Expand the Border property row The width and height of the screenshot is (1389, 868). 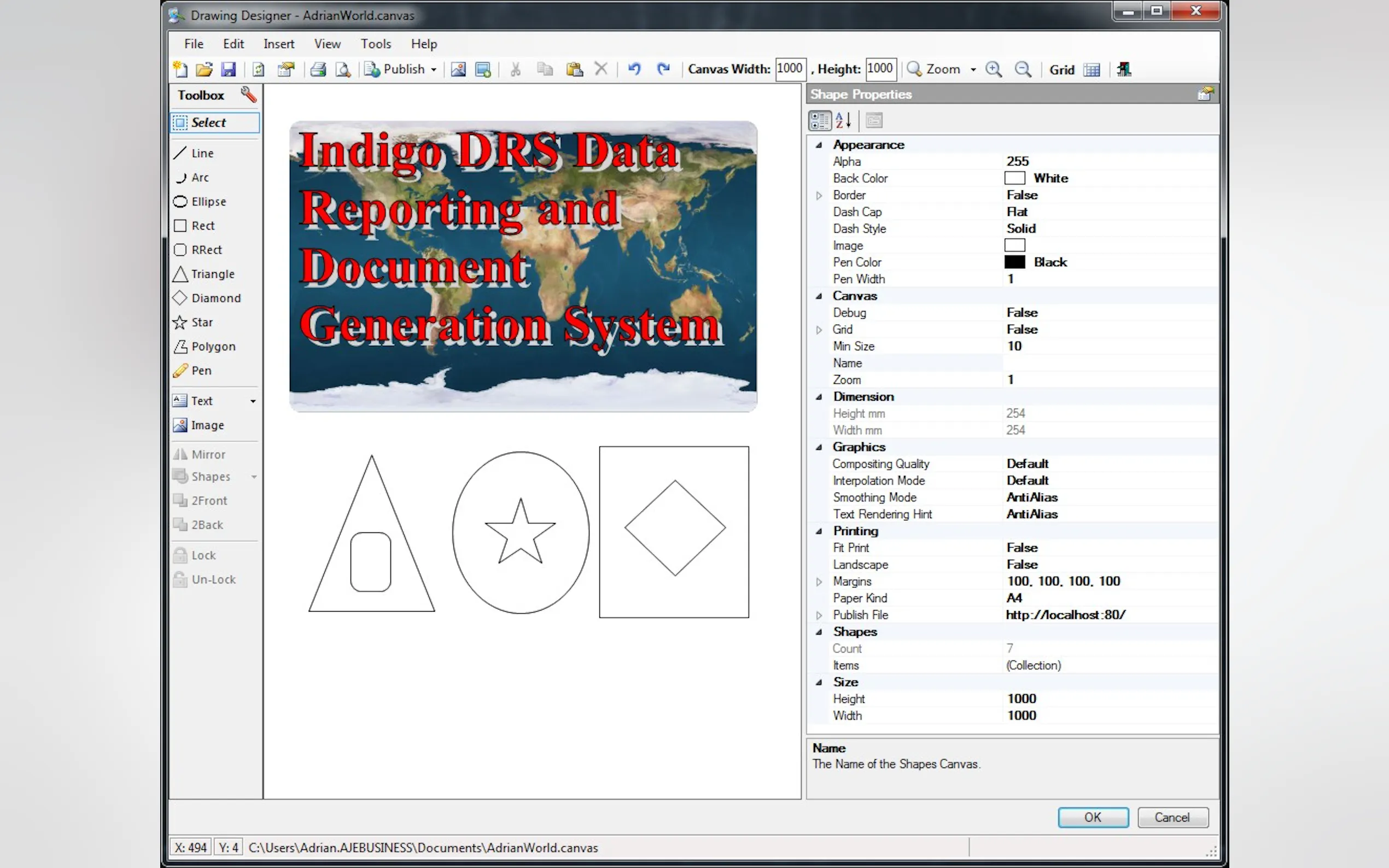click(819, 196)
